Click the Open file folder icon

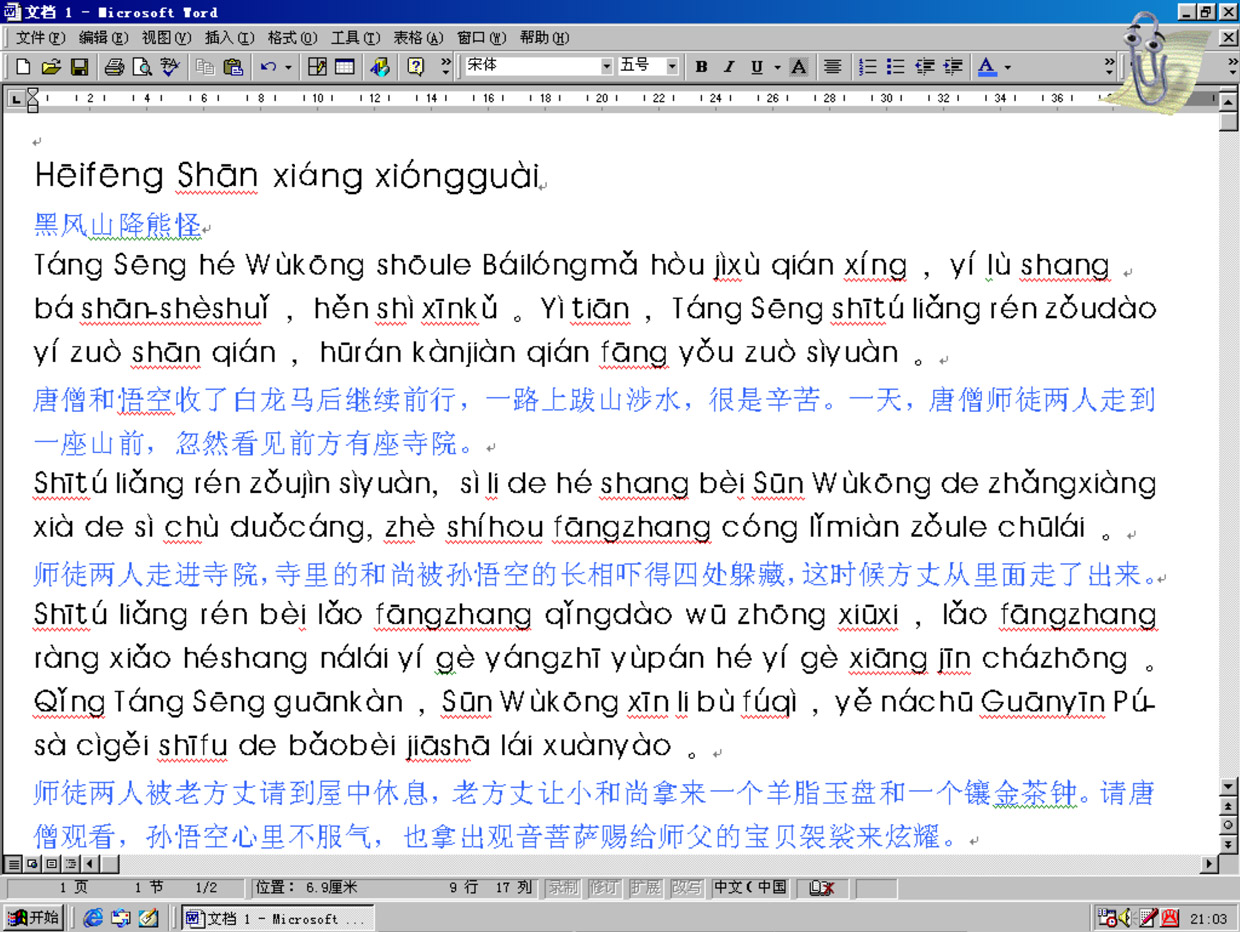click(x=51, y=67)
